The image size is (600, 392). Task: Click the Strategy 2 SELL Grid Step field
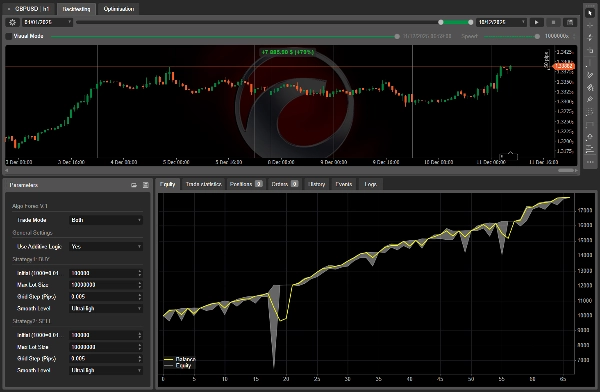pos(106,358)
